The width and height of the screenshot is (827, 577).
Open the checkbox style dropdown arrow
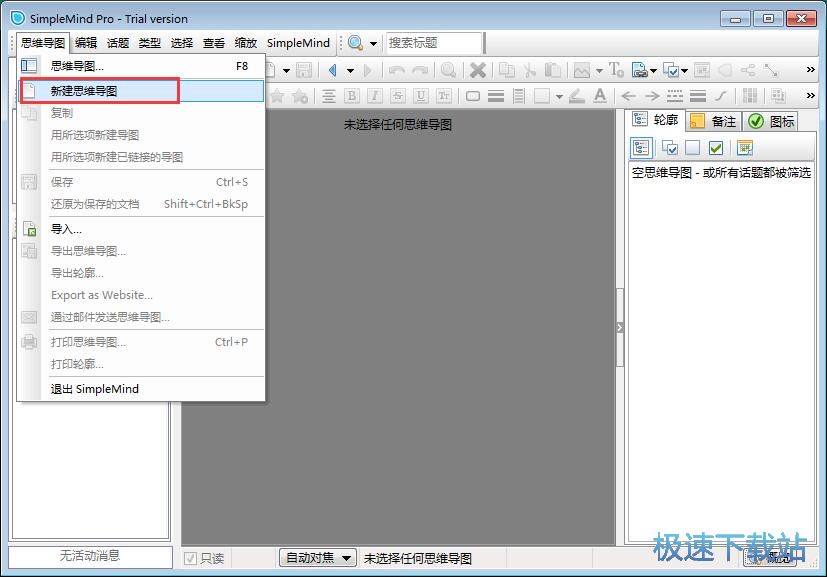click(x=685, y=70)
